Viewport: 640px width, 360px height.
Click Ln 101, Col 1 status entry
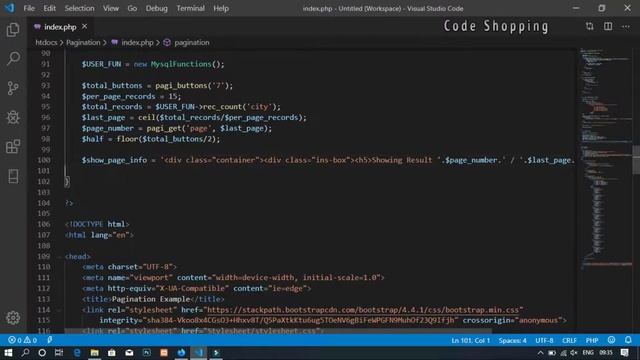470,340
